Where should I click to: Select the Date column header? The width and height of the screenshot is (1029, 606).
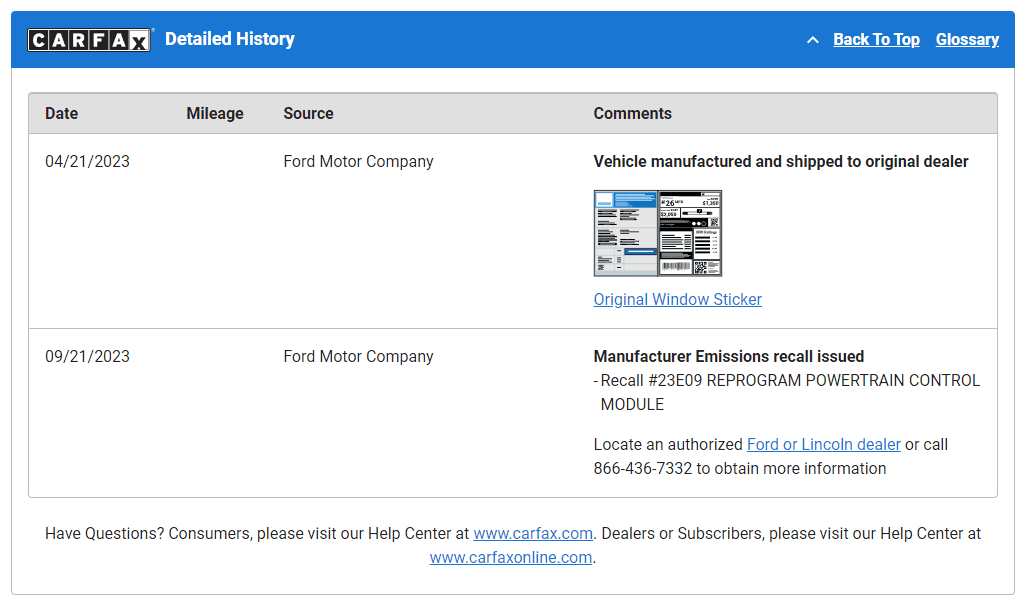point(62,114)
